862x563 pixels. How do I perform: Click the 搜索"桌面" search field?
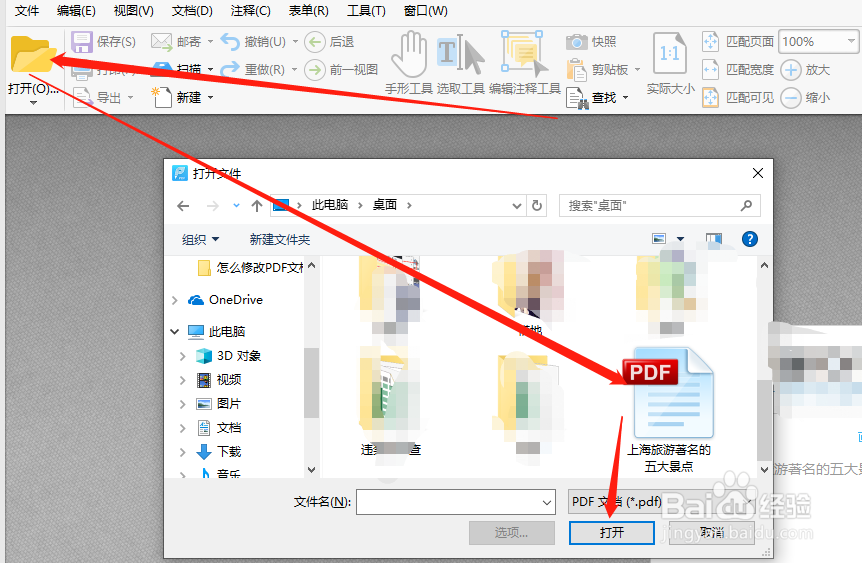tap(660, 206)
